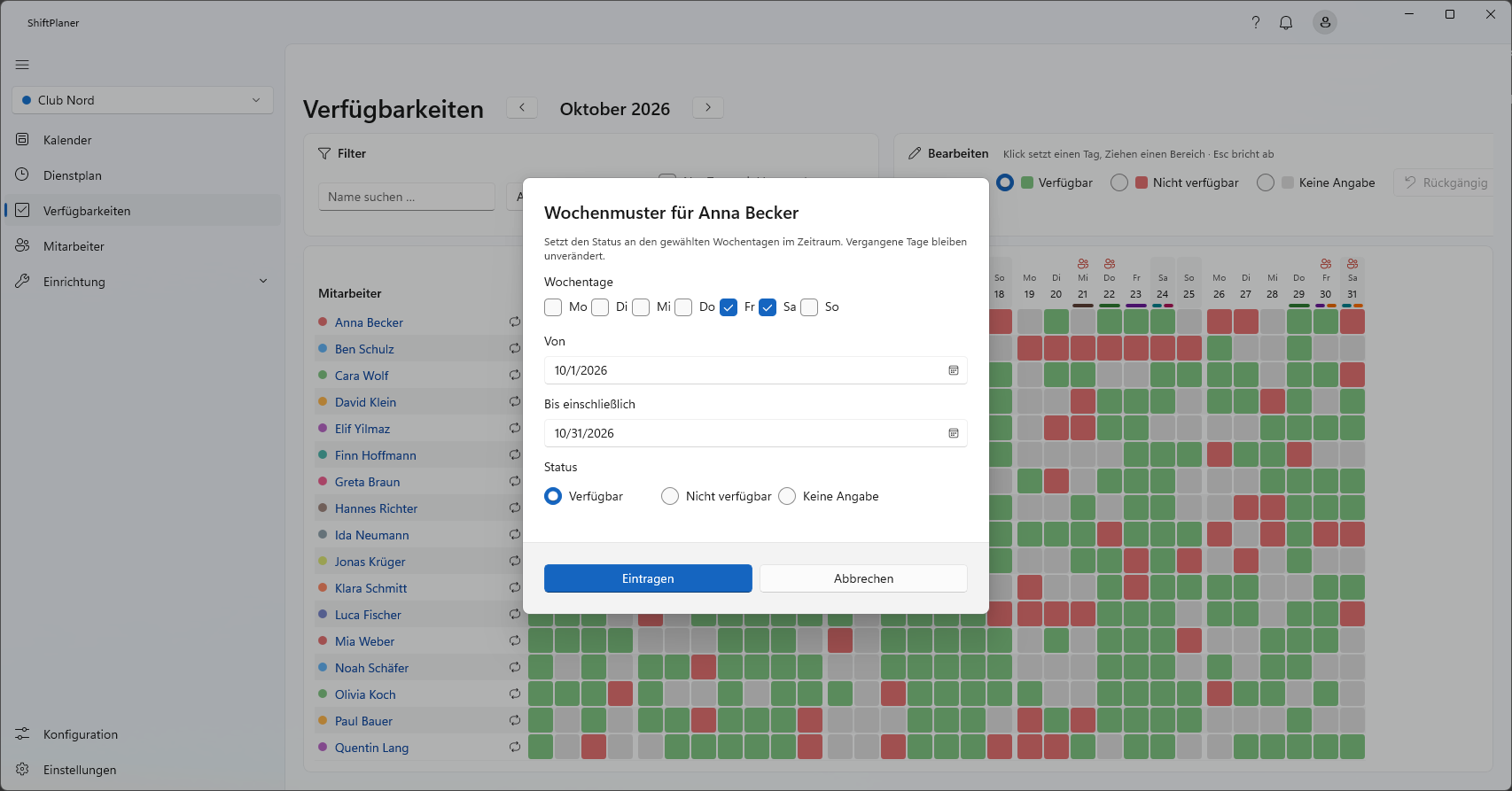This screenshot has height=791, width=1512.
Task: Go to previous month arrow
Action: [x=522, y=107]
